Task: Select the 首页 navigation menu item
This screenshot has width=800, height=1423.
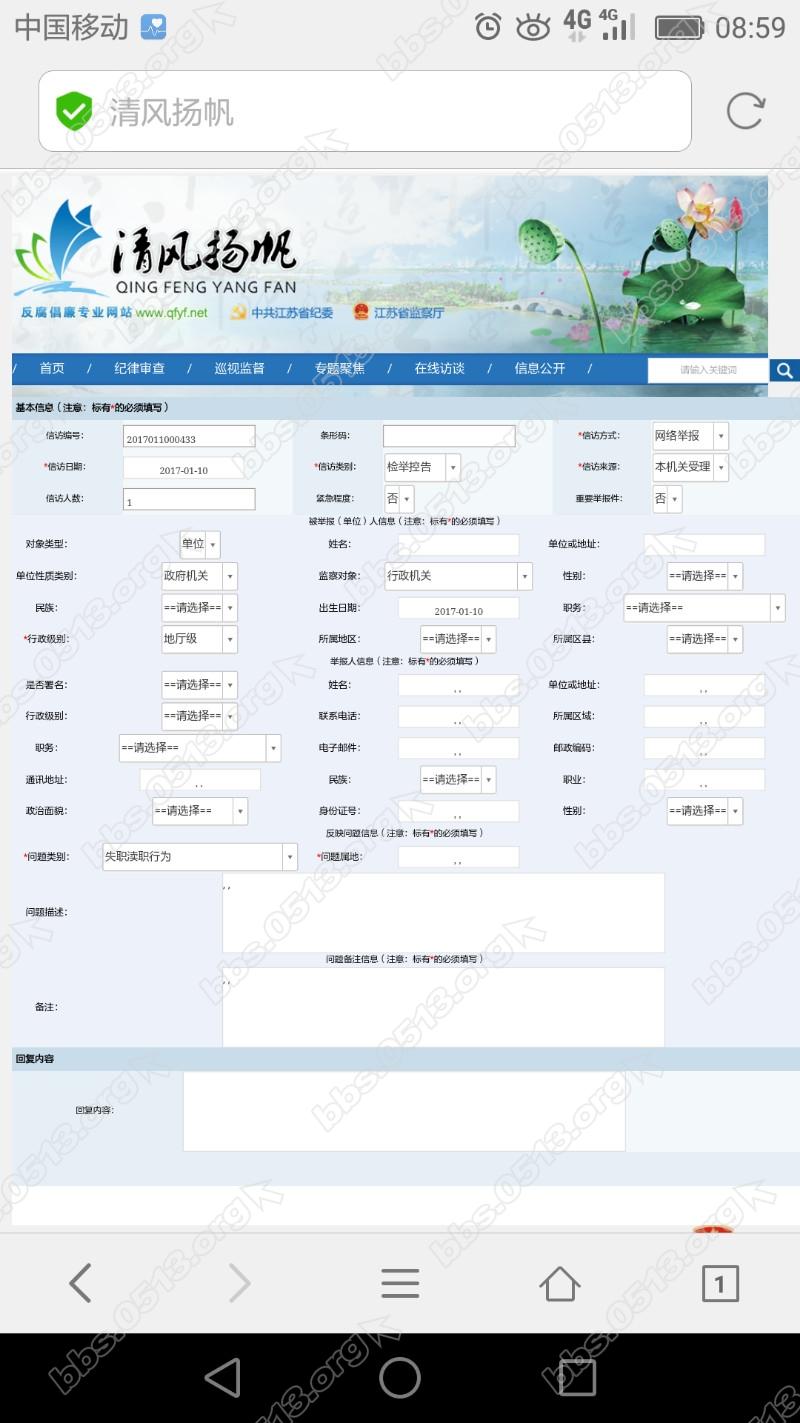Action: pos(52,368)
